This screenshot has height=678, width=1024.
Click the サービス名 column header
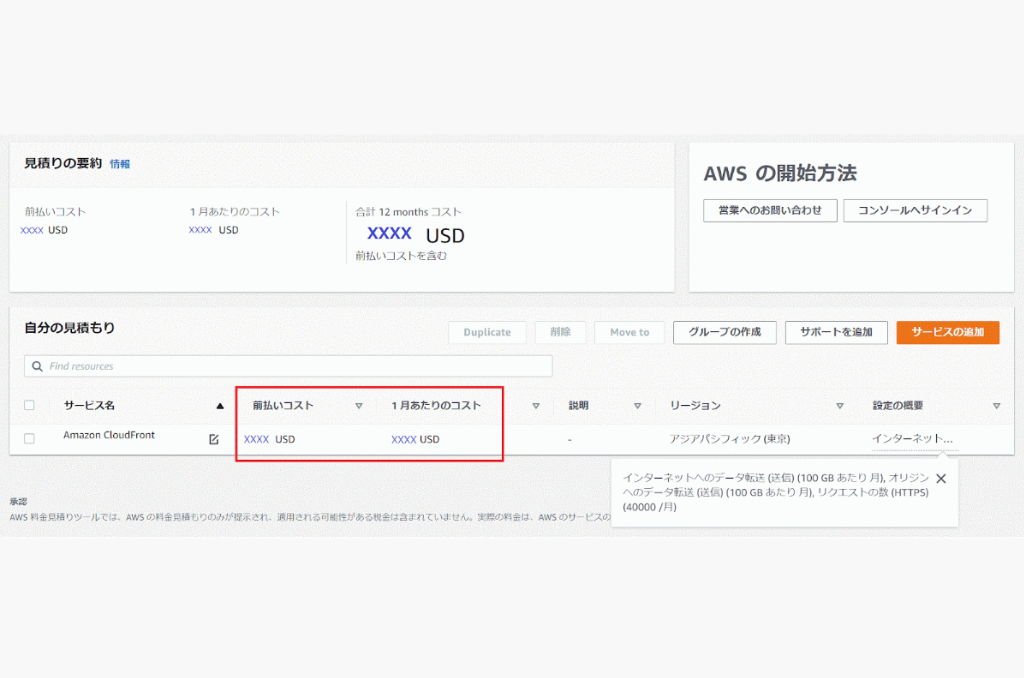click(89, 406)
